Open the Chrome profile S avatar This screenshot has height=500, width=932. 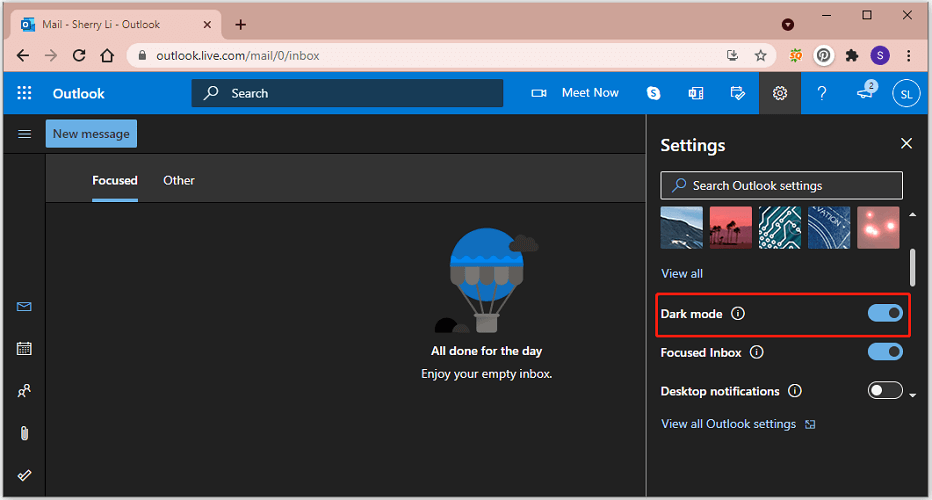(880, 55)
